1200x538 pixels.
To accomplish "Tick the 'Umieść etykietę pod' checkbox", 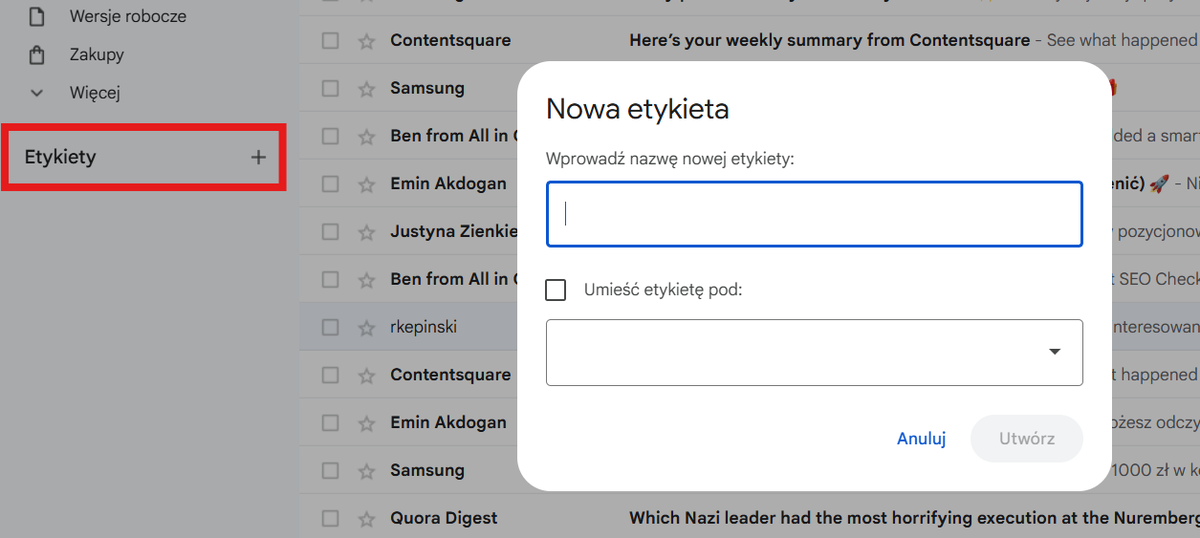I will (x=556, y=290).
